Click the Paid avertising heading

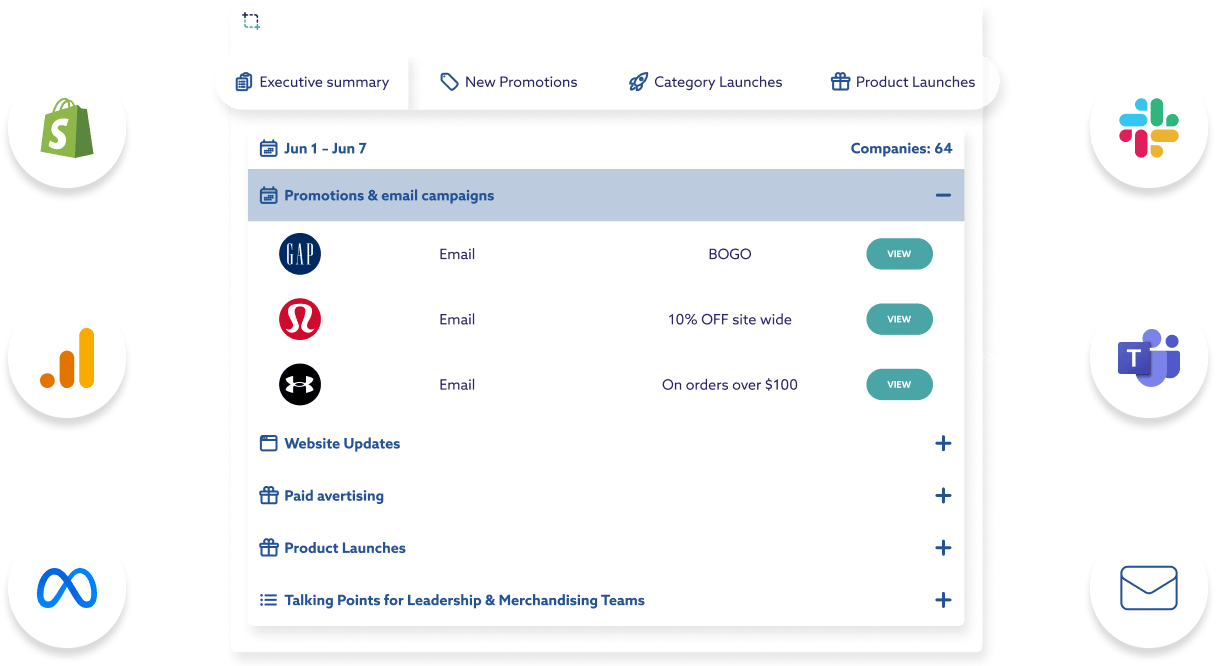(334, 495)
